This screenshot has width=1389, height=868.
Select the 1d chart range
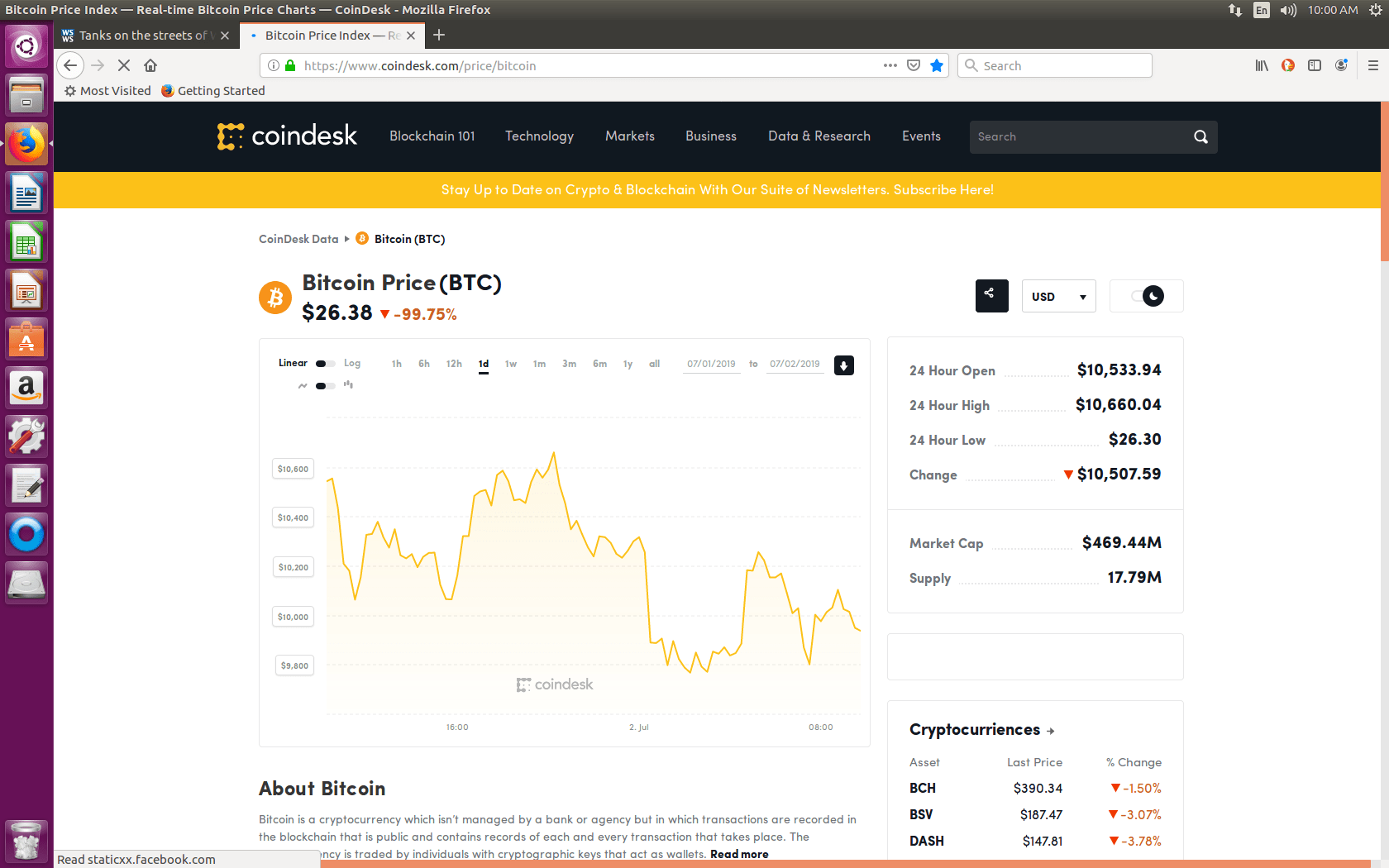[484, 364]
